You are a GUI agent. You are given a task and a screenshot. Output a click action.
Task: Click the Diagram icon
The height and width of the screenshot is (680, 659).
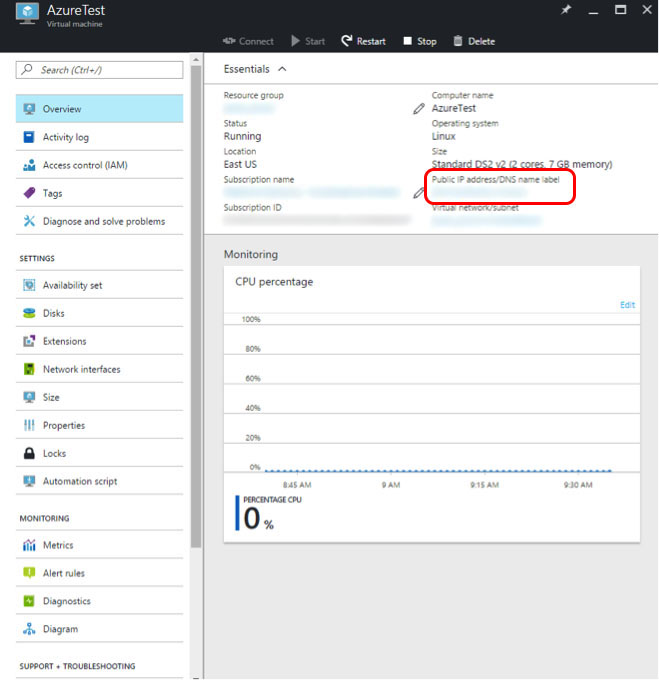pos(29,629)
